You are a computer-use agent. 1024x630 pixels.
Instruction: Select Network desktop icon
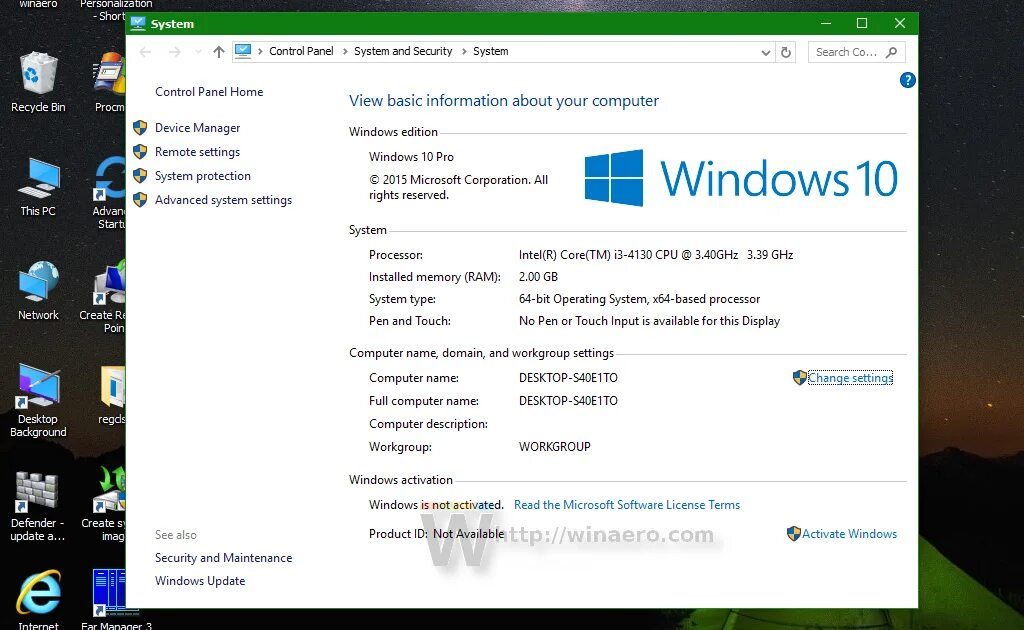(x=38, y=291)
